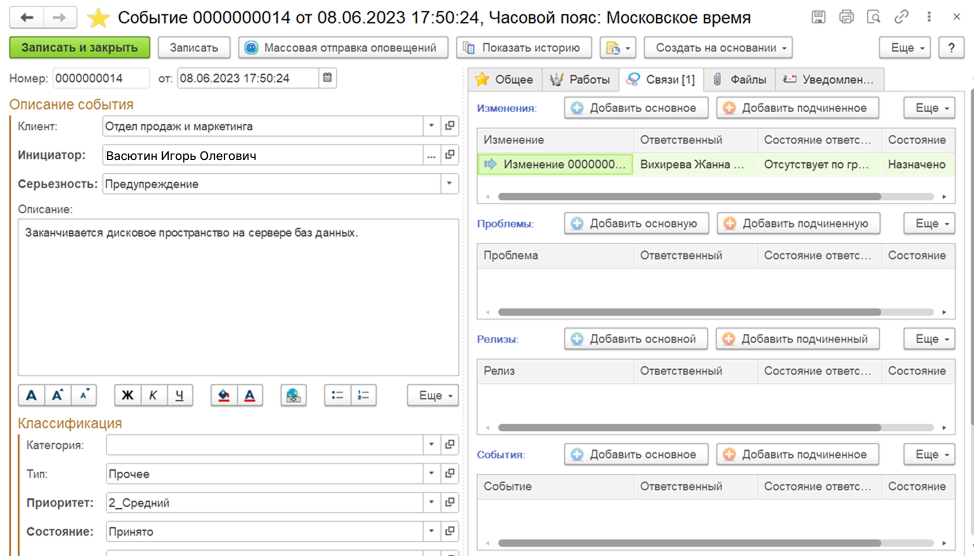Click the Записать и закрыть button

(80, 48)
